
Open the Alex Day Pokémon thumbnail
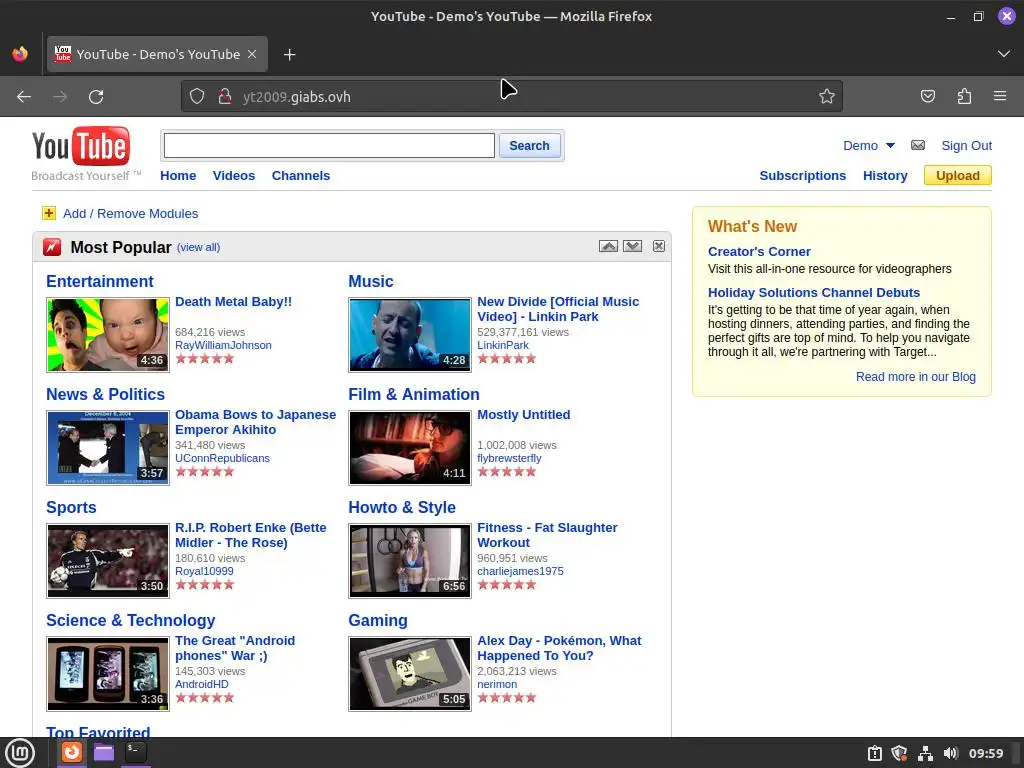click(410, 674)
